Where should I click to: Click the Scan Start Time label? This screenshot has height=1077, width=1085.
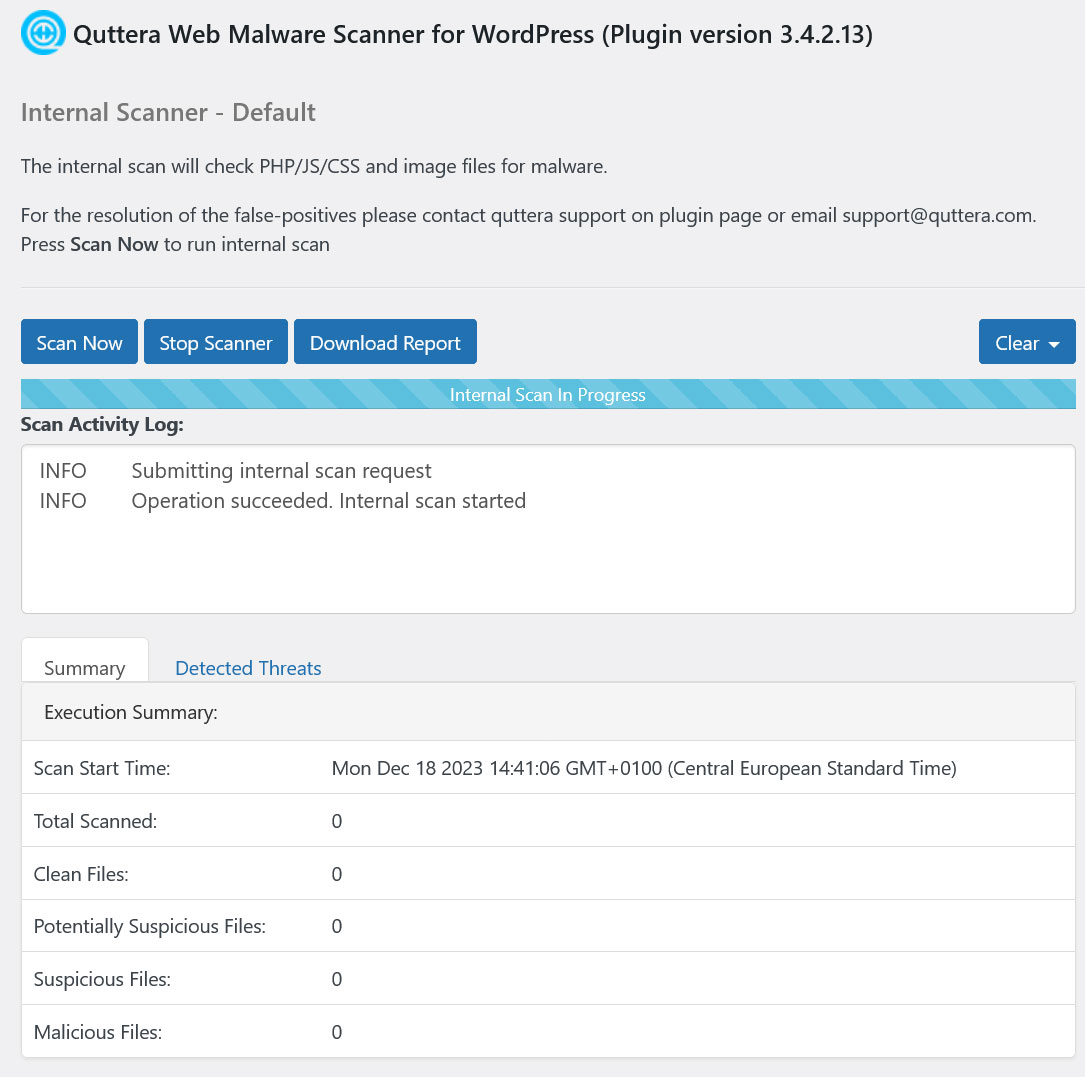click(x=102, y=768)
